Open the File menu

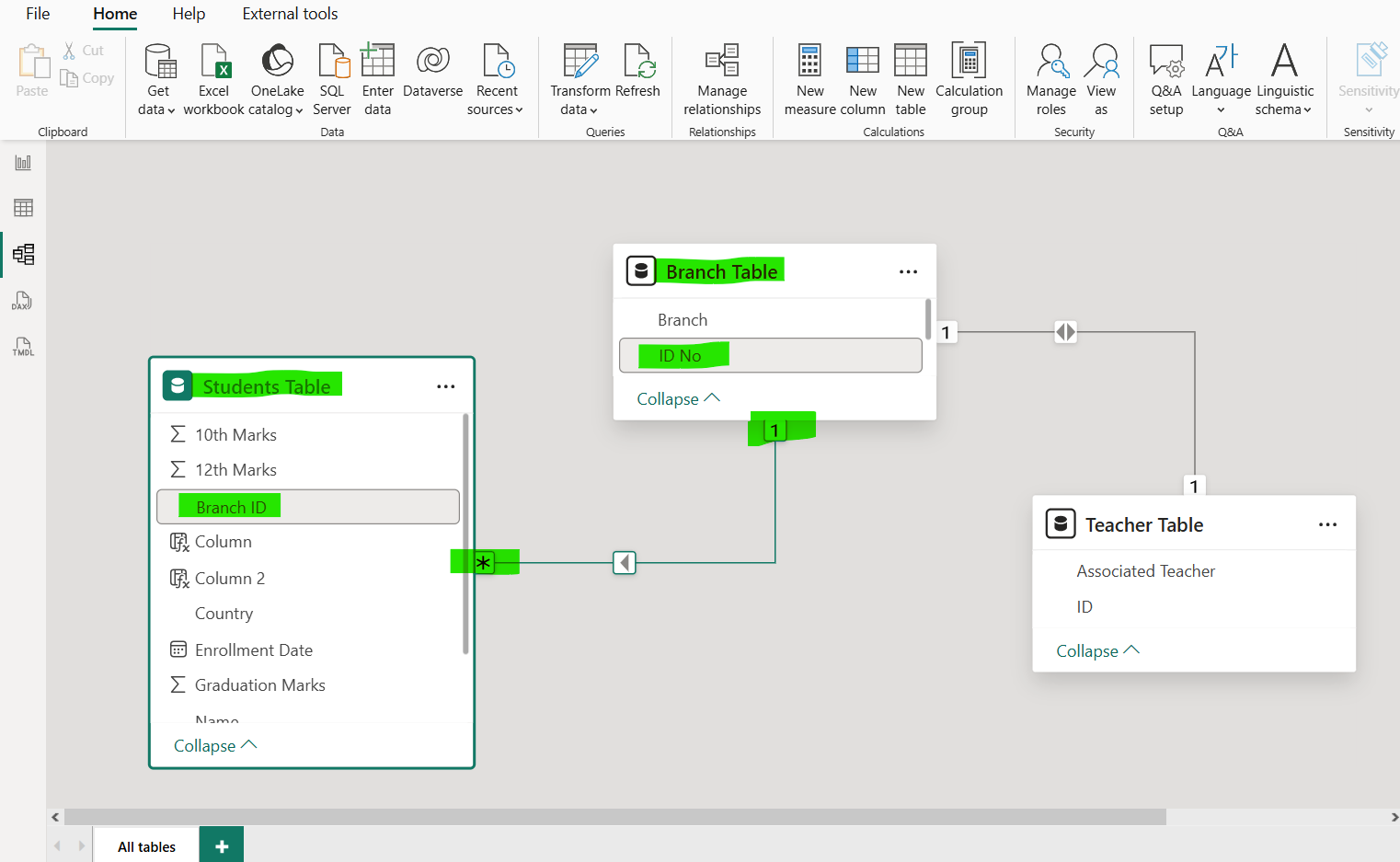click(38, 14)
